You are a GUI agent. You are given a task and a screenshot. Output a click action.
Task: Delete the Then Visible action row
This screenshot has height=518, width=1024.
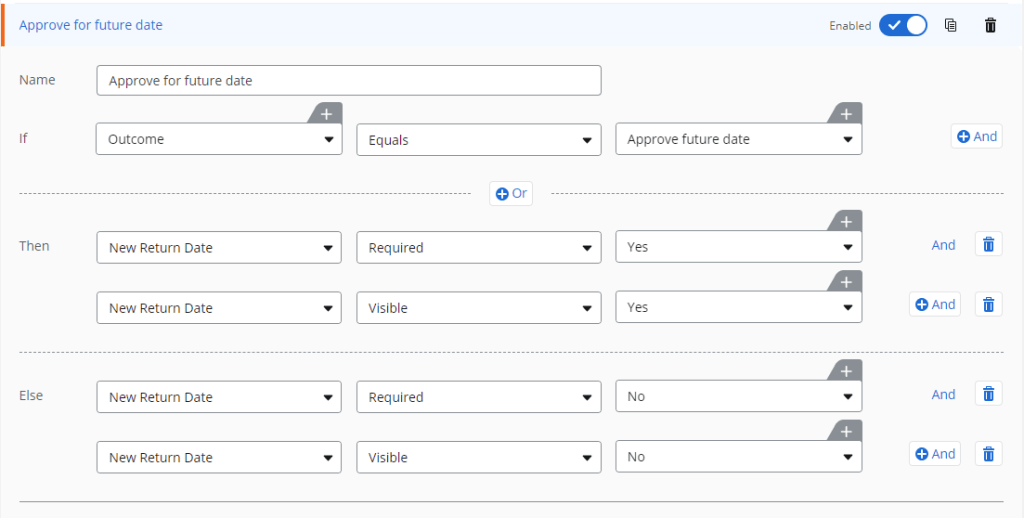point(988,305)
